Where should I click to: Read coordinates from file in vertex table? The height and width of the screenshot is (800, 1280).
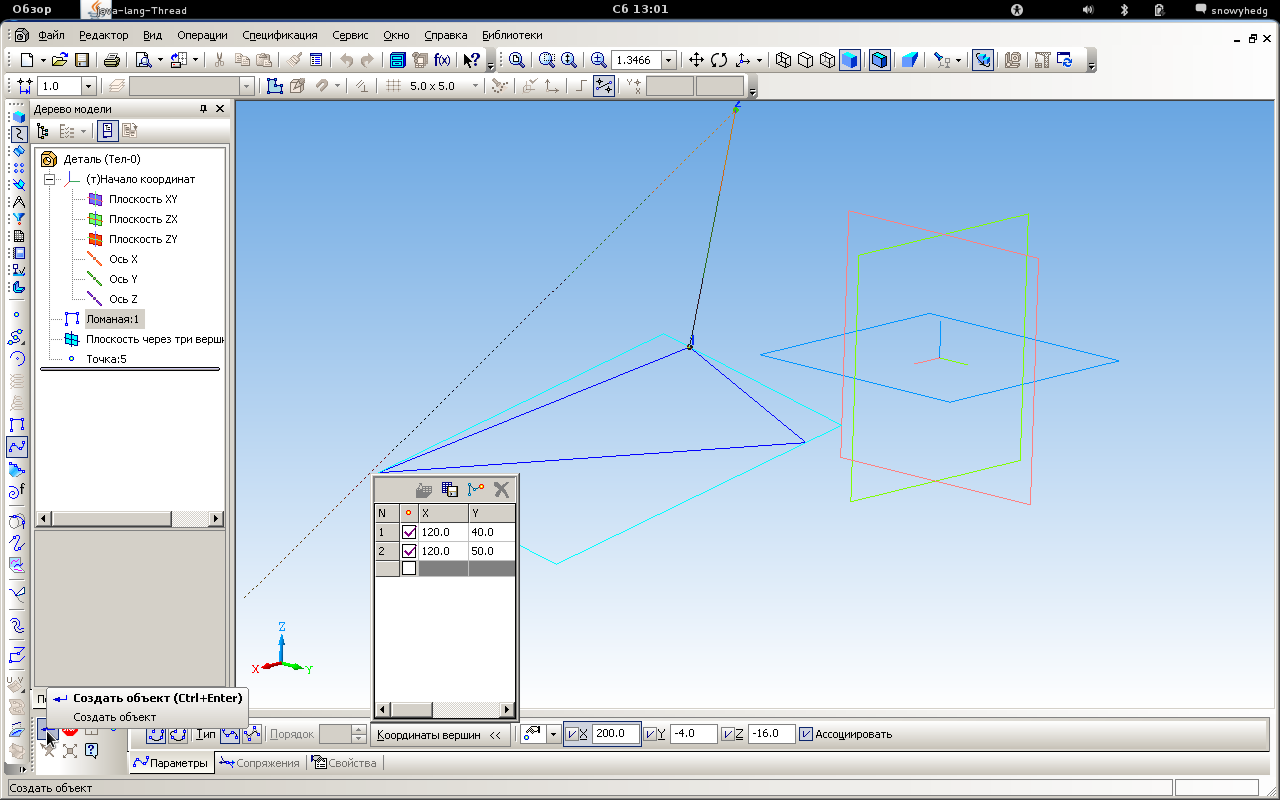coord(424,490)
